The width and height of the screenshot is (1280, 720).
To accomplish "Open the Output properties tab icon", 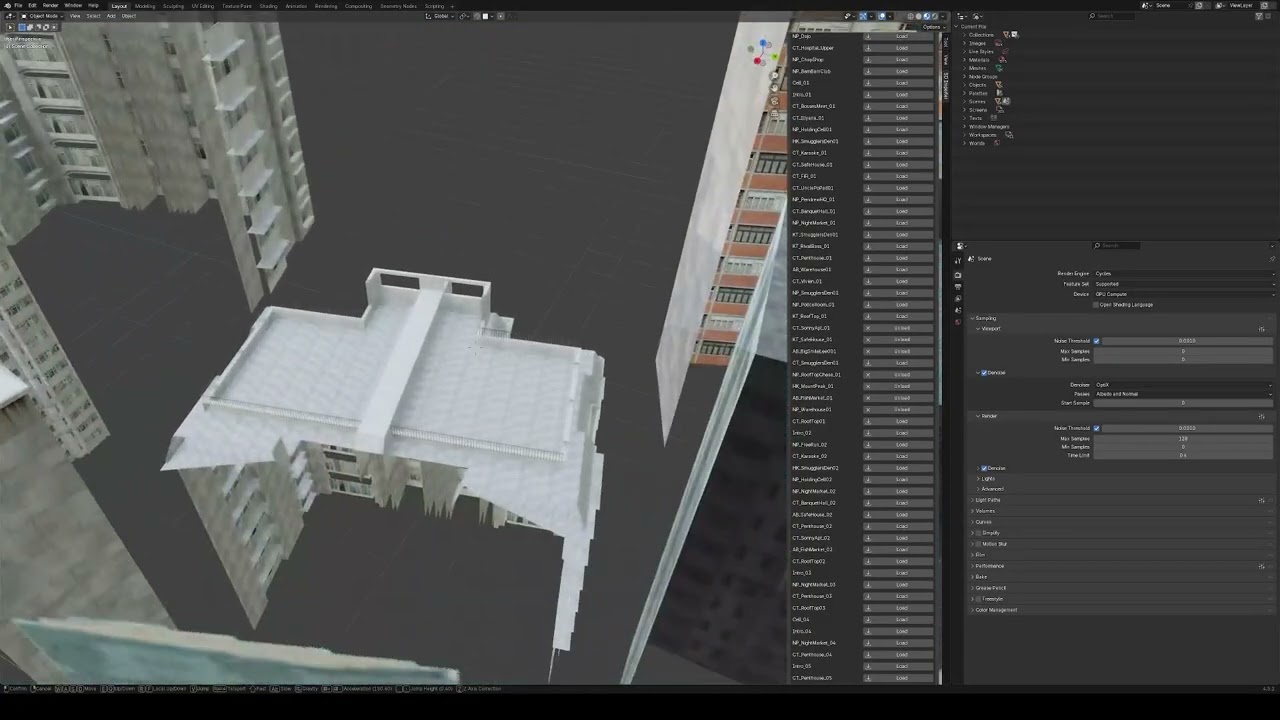I will [x=958, y=286].
